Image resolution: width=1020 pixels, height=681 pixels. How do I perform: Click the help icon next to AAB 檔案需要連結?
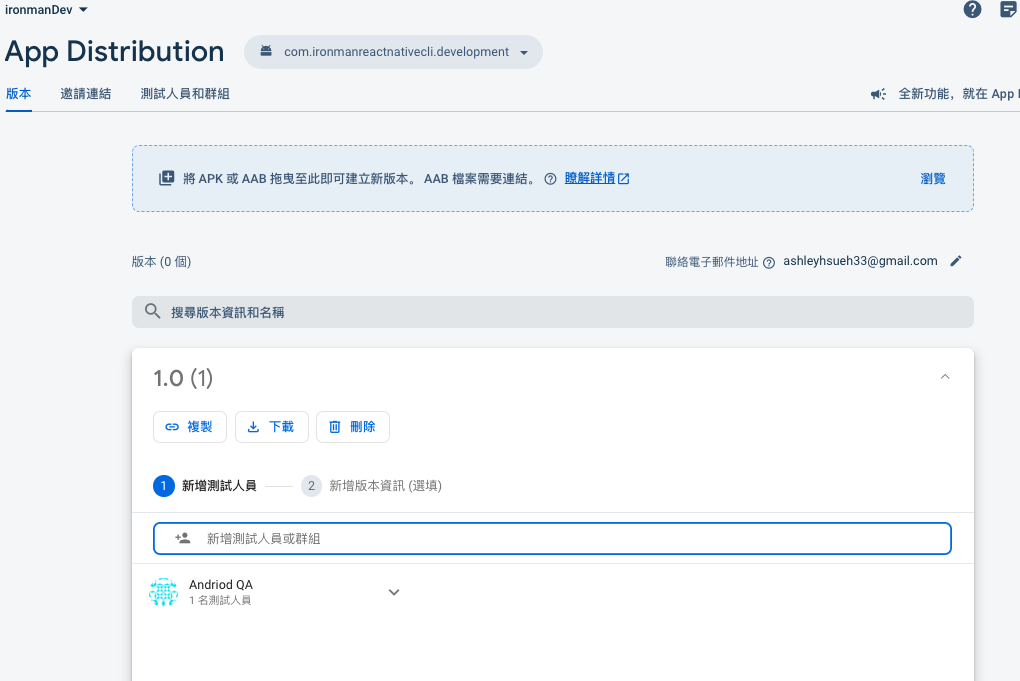(x=550, y=179)
